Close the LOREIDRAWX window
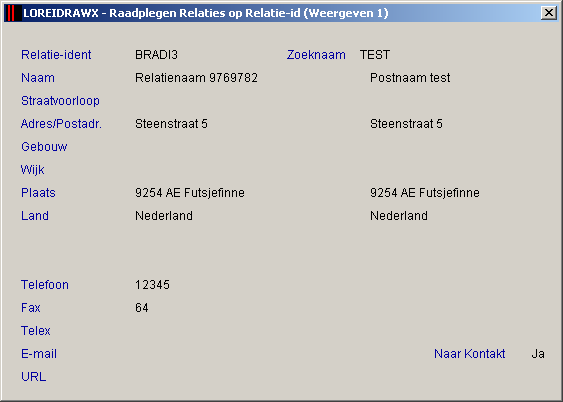This screenshot has width=563, height=402. 548,13
